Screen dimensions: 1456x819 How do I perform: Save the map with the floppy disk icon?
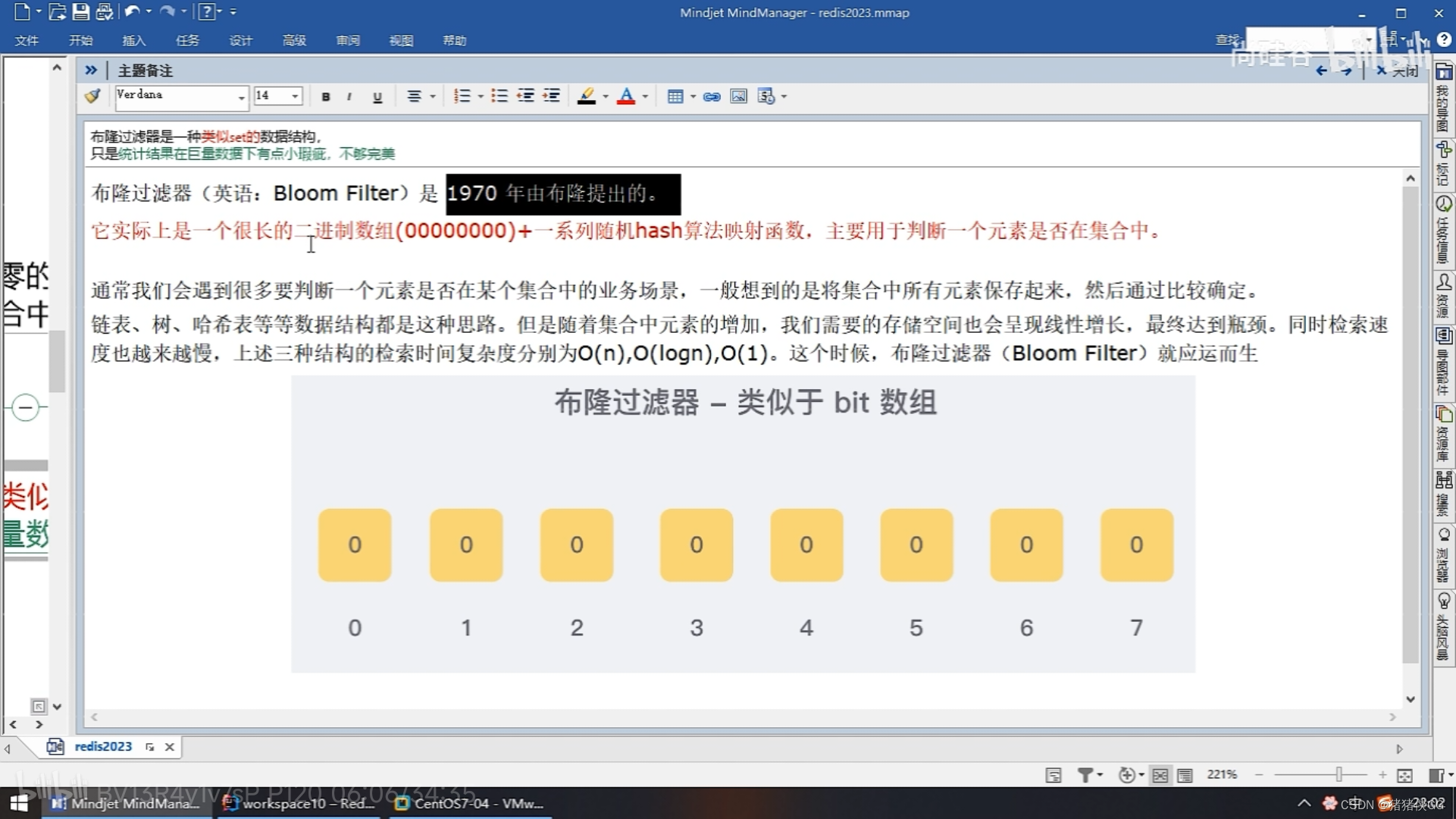80,11
